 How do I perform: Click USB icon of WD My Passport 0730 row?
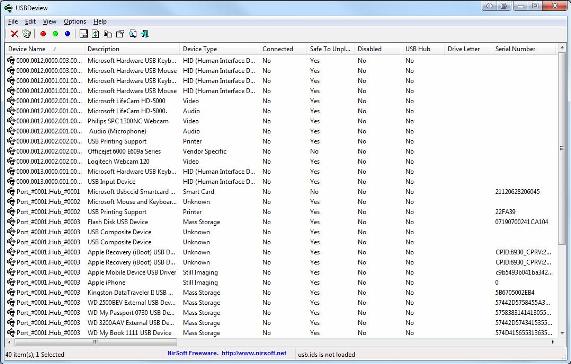pyautogui.click(x=11, y=312)
